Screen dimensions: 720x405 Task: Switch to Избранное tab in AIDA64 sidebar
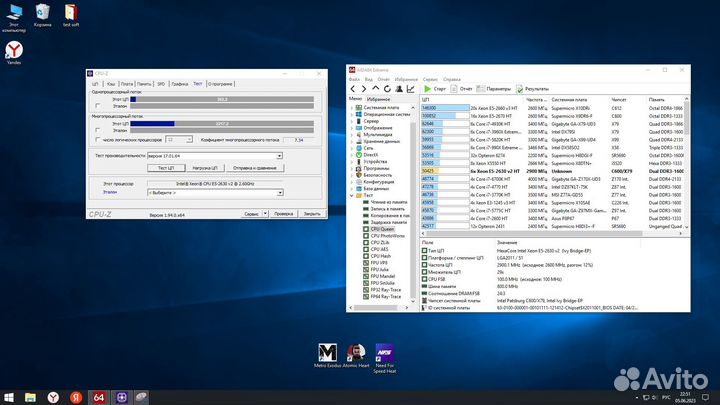(x=378, y=99)
